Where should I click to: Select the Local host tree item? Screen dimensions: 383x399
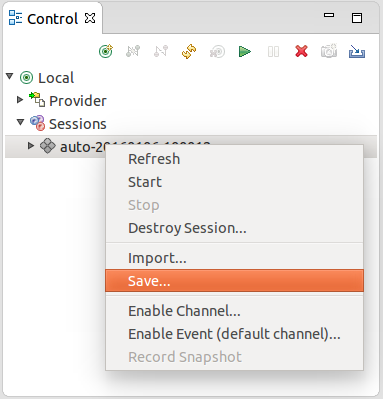pyautogui.click(x=56, y=78)
